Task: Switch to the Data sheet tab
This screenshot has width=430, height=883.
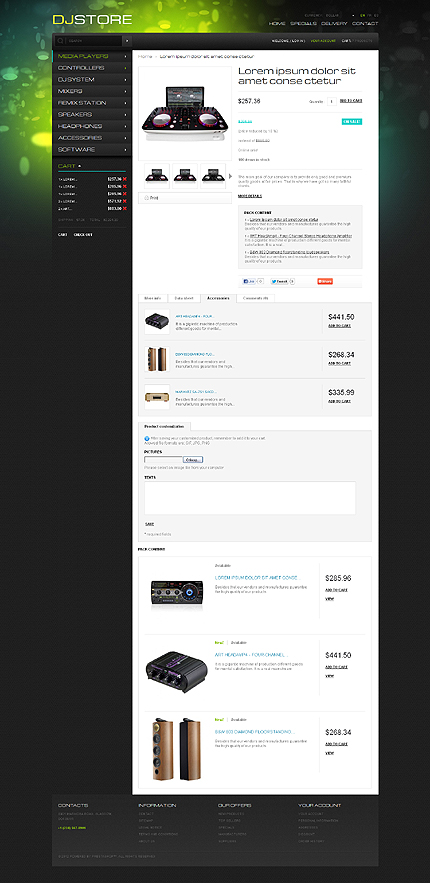Action: pyautogui.click(x=183, y=298)
